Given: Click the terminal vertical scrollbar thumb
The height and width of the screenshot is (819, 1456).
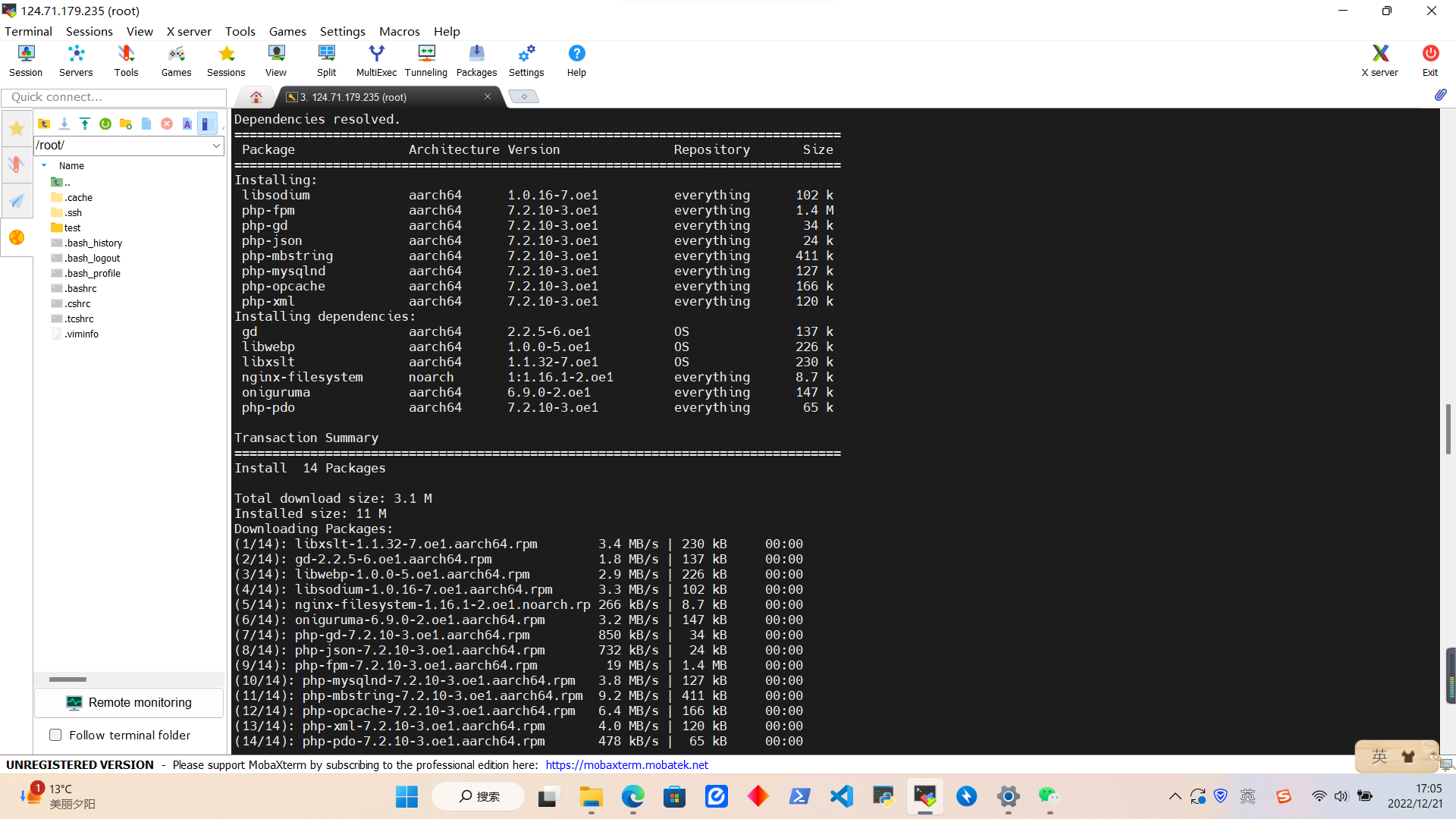Looking at the screenshot, I should point(1448,428).
